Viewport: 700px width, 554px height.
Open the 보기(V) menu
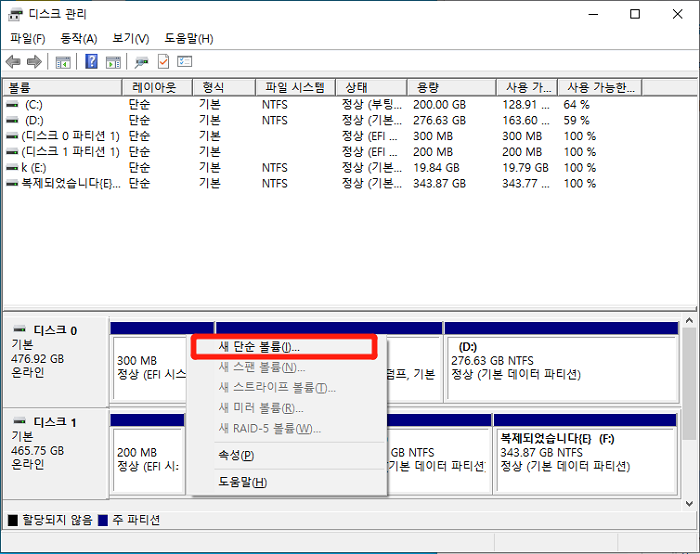(x=130, y=38)
